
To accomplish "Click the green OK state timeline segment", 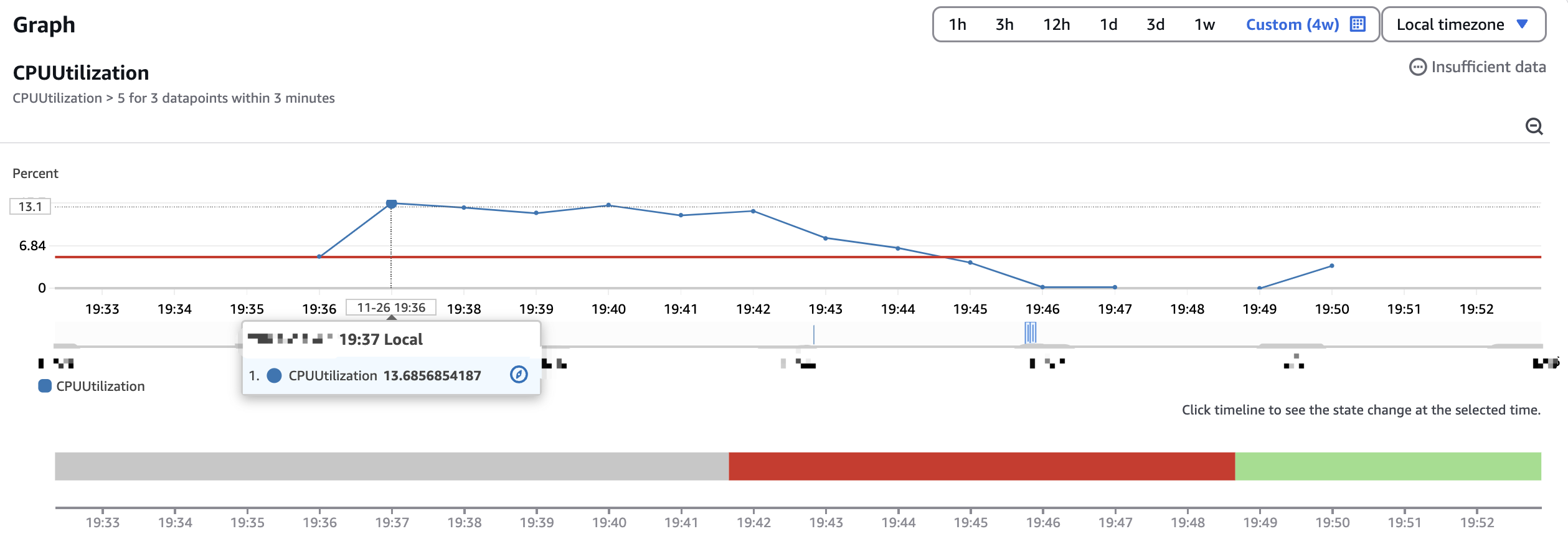I will pyautogui.click(x=1388, y=466).
